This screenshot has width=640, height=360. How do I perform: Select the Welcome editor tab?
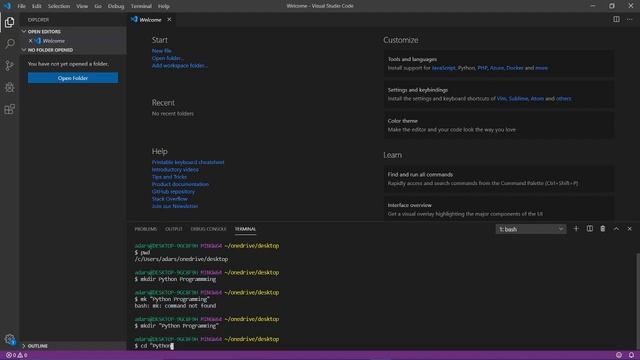pos(150,20)
